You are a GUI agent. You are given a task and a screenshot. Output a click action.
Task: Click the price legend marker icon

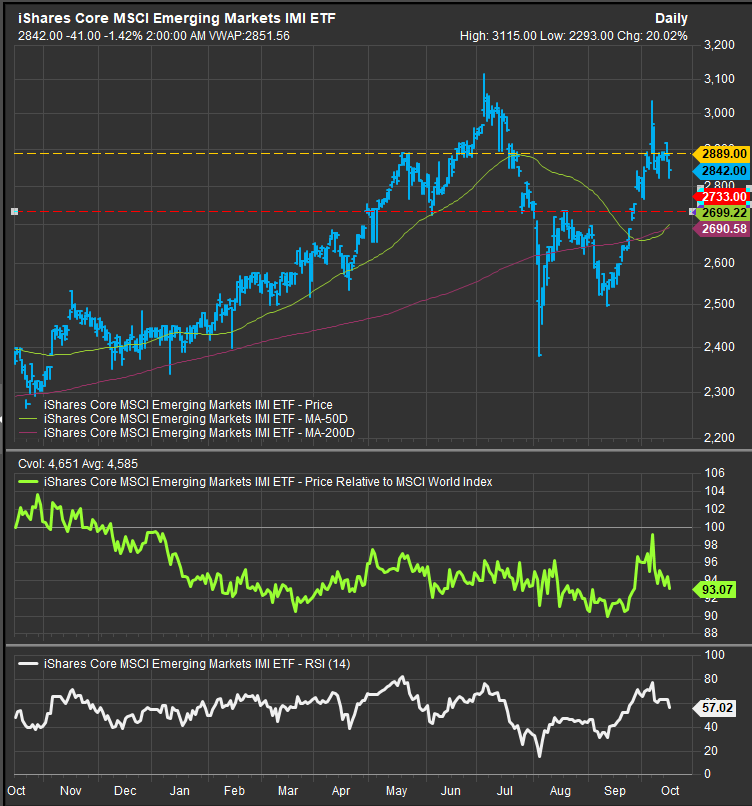tap(28, 405)
